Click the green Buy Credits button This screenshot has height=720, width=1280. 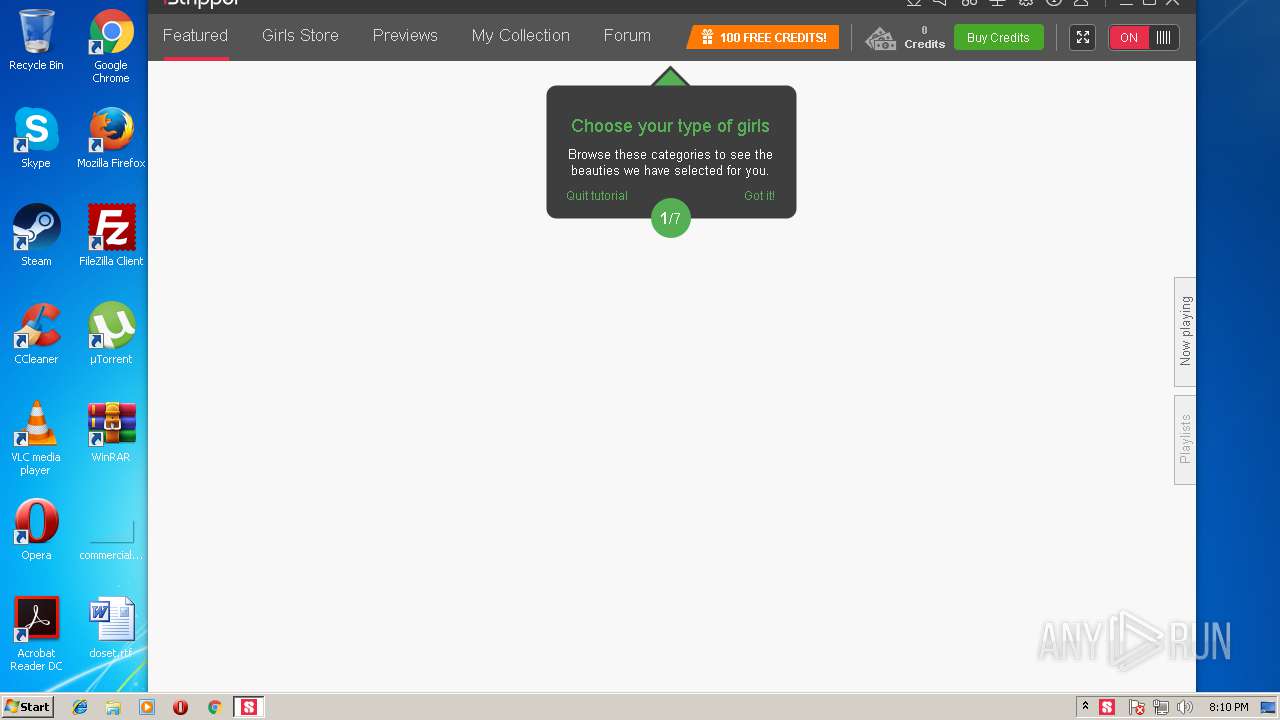[x=998, y=37]
